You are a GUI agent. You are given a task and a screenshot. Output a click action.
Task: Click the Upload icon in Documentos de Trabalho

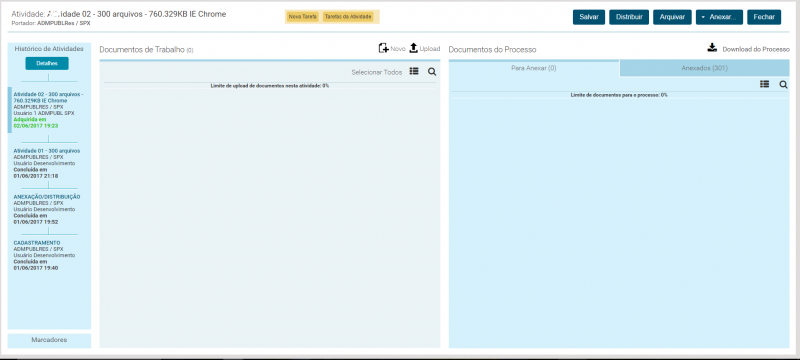click(x=414, y=48)
